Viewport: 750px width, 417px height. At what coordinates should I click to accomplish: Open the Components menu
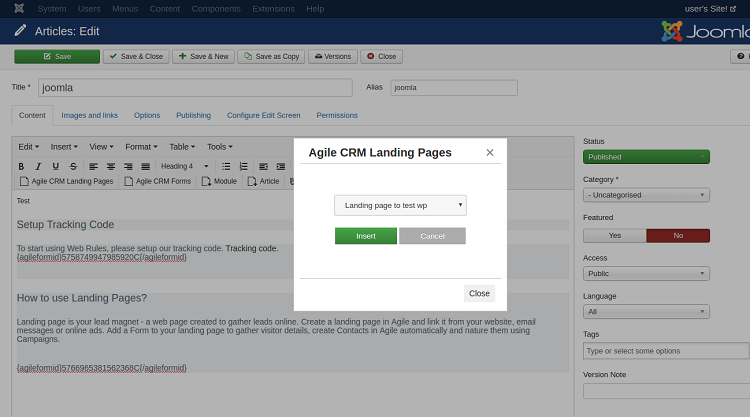click(216, 9)
